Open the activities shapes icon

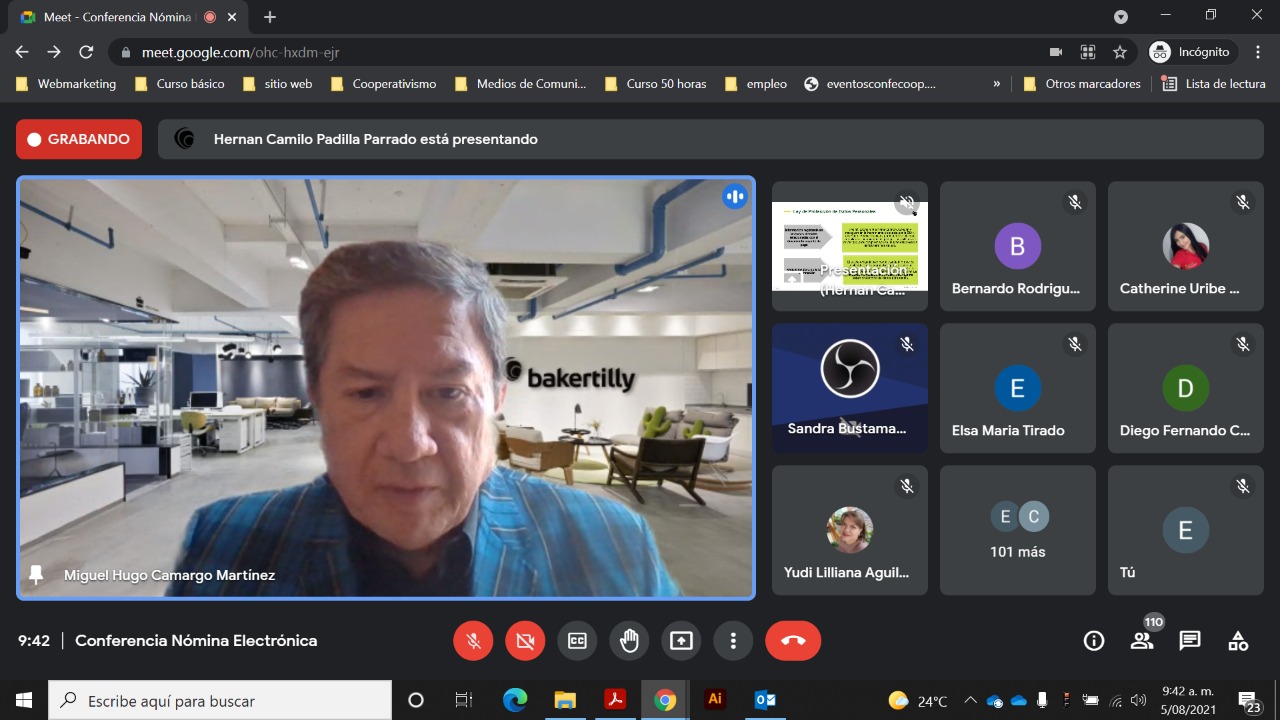pyautogui.click(x=1238, y=641)
